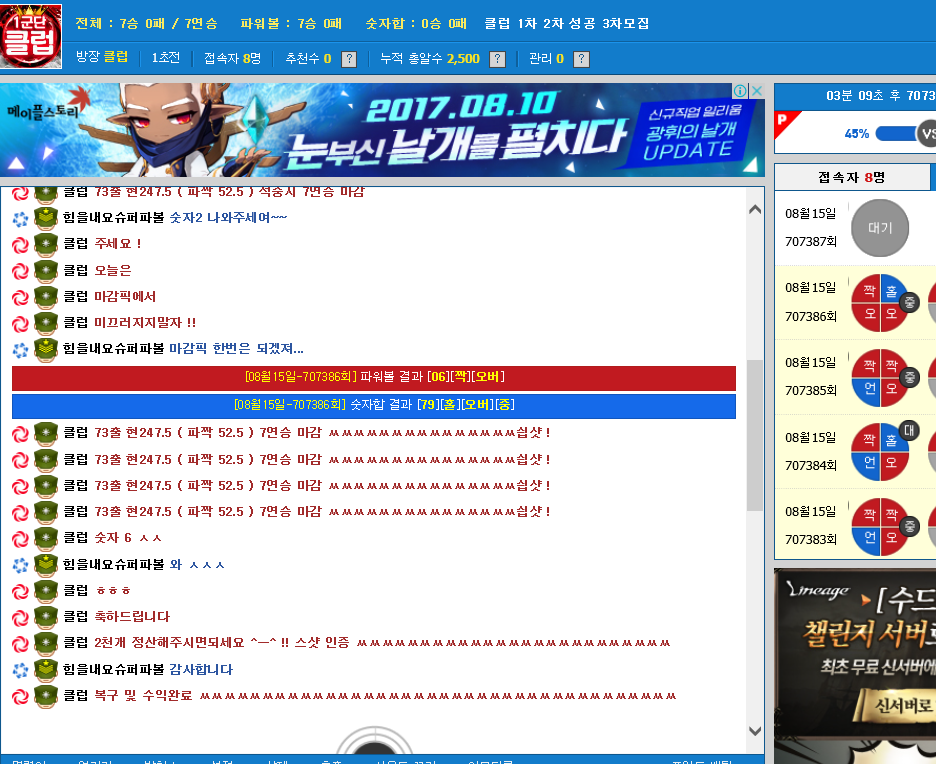
Task: Click the avatar icon beside 'ㅎㅎㅎ' message
Action: pyautogui.click(x=46, y=591)
